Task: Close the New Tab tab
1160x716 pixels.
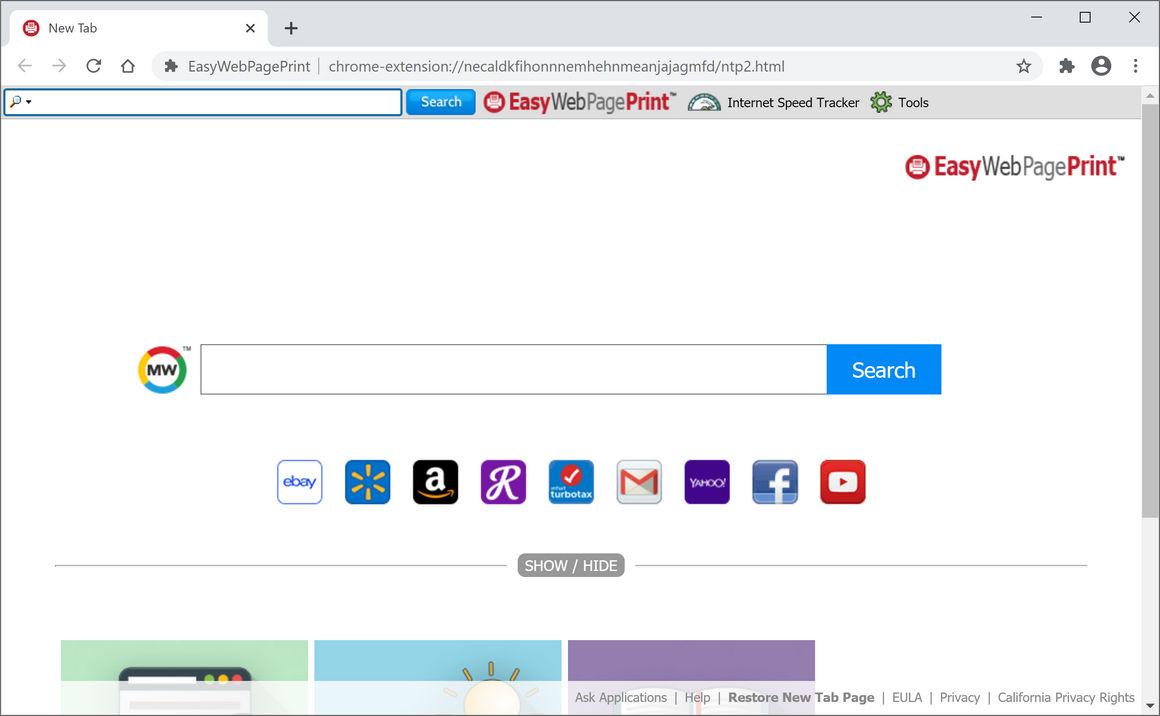Action: point(250,28)
